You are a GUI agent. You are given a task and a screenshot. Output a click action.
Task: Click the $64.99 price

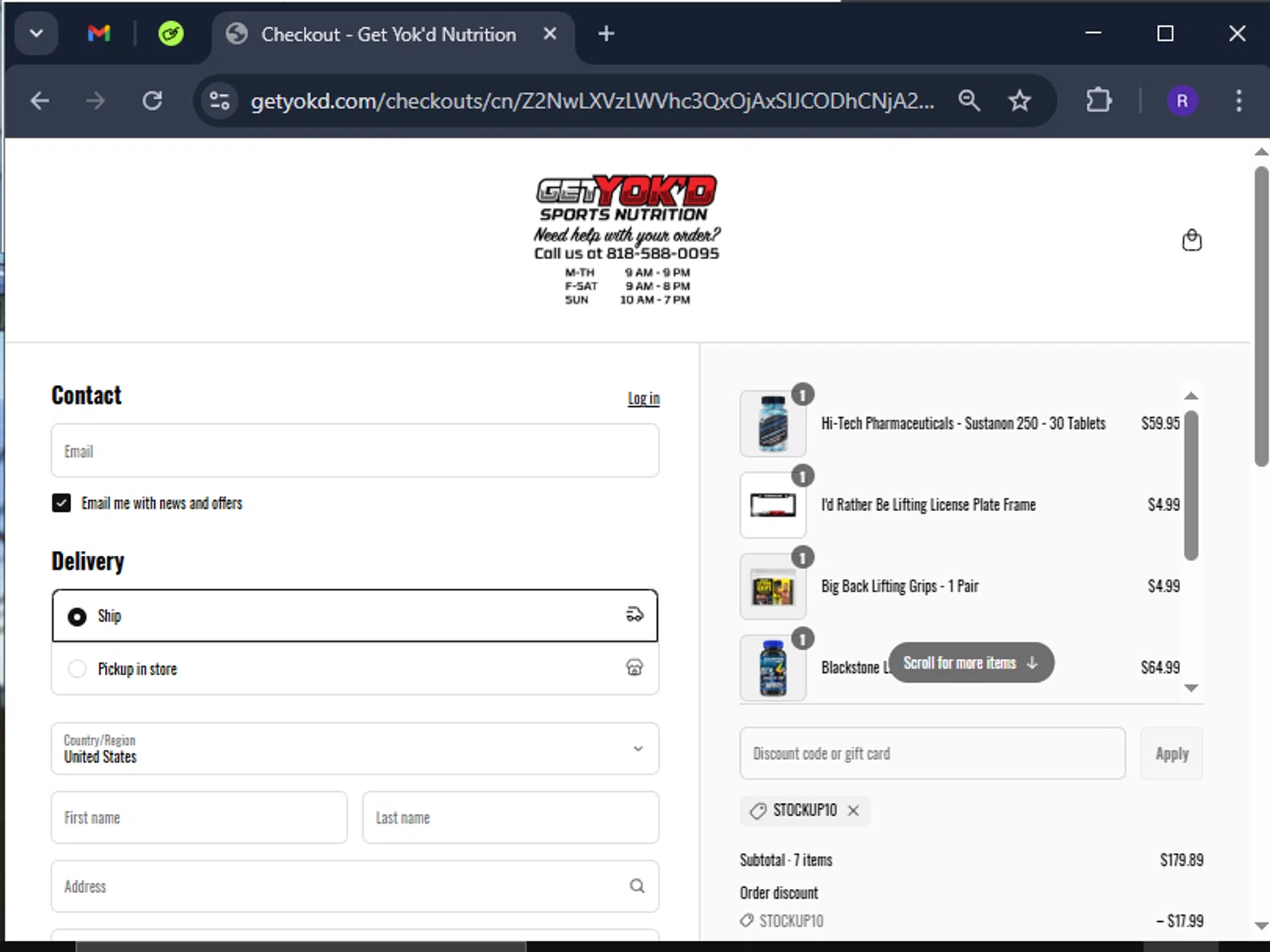(x=1160, y=668)
